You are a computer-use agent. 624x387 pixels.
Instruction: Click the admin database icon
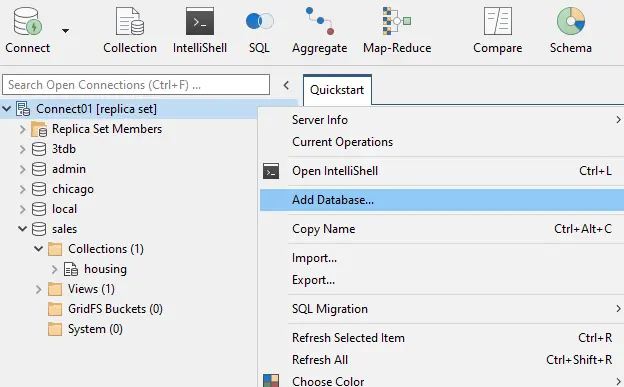pyautogui.click(x=39, y=169)
